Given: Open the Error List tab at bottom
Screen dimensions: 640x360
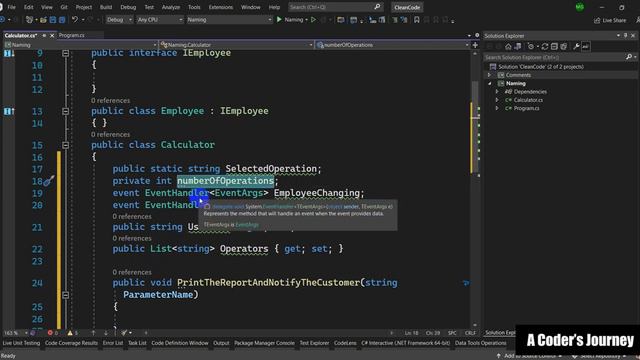Looking at the screenshot, I should click(113, 343).
